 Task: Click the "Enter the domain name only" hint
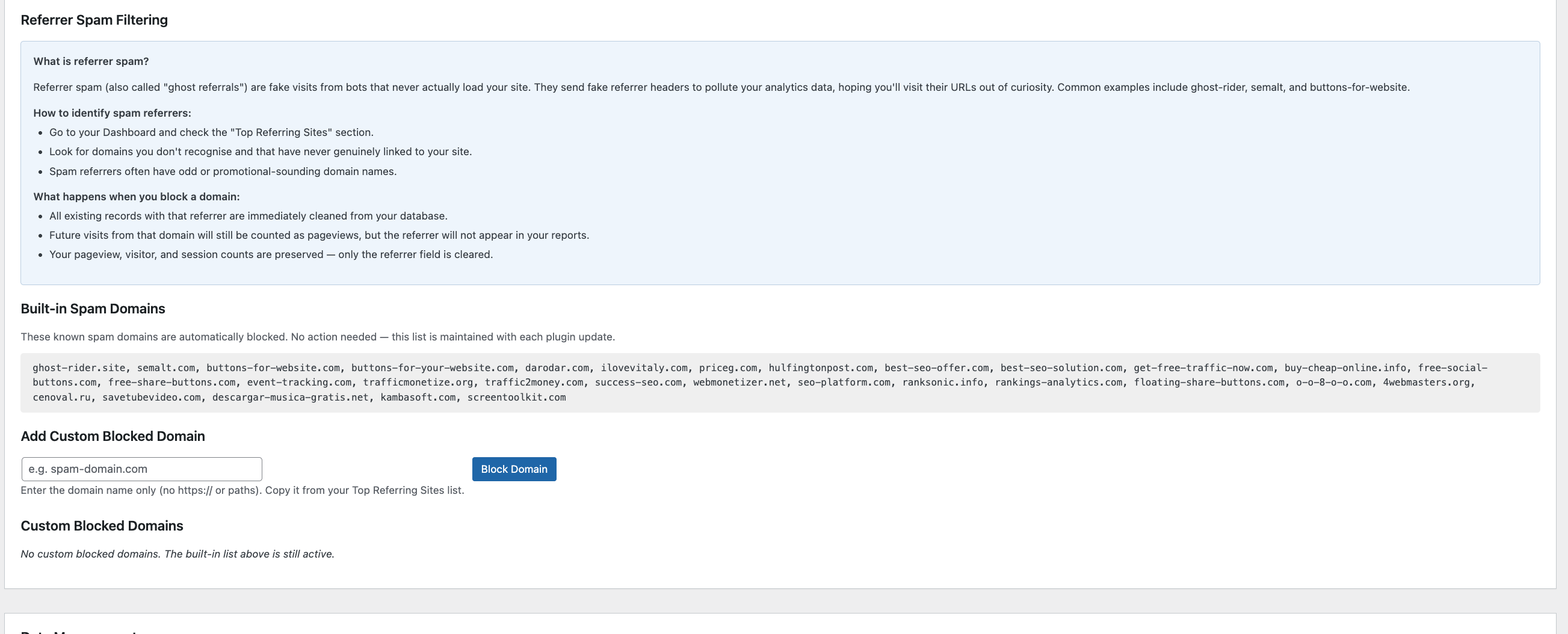242,490
